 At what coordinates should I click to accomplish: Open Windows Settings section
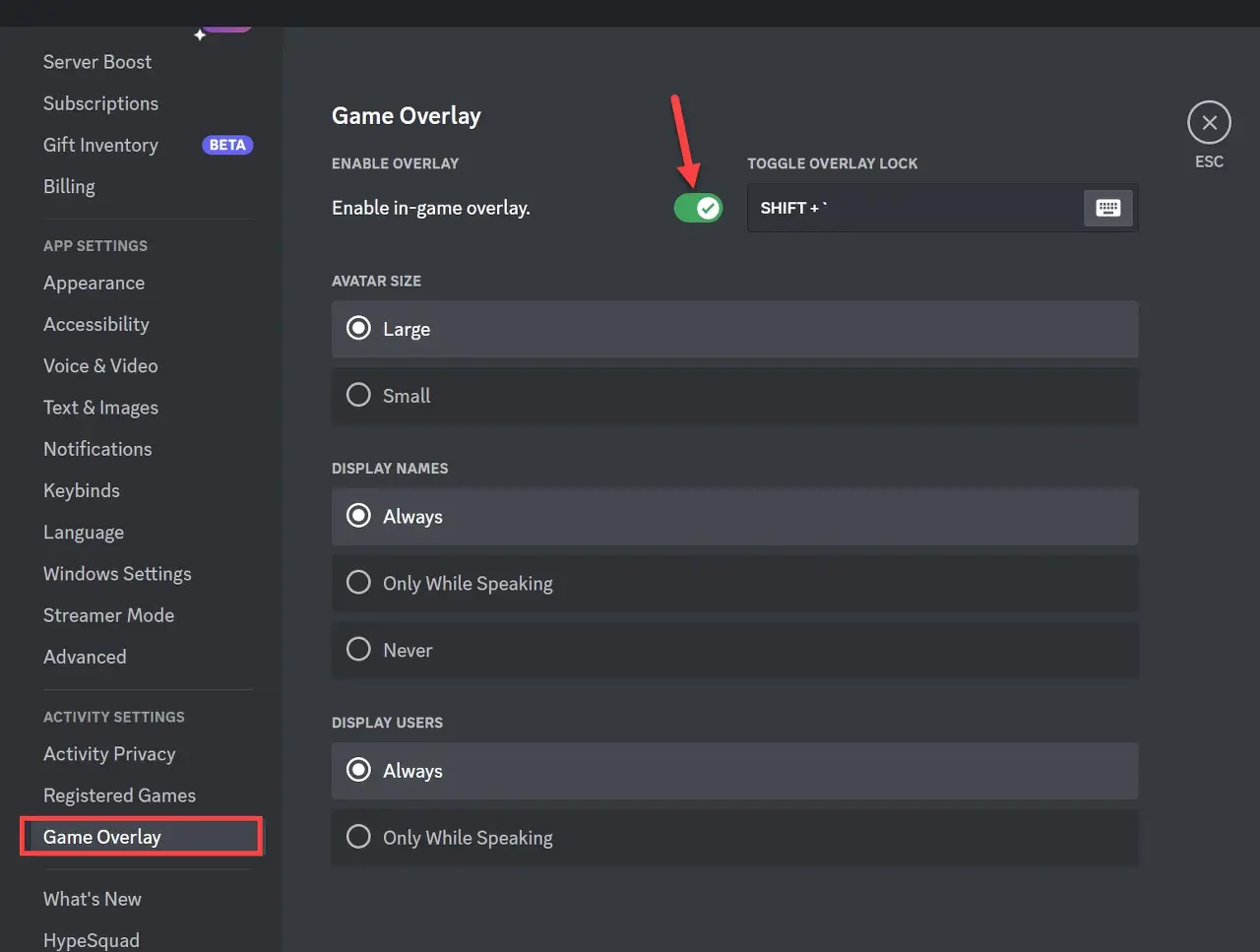(117, 573)
